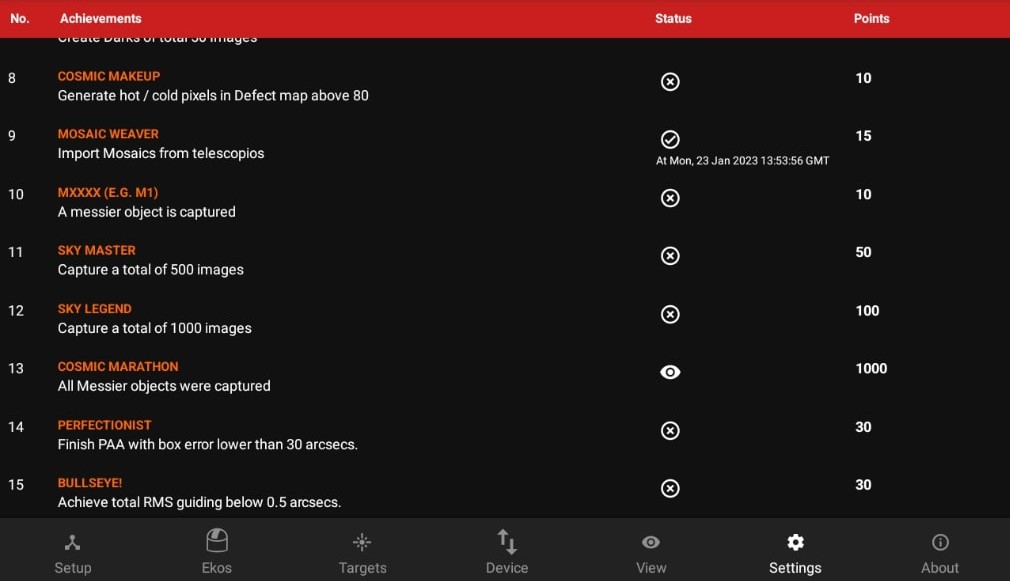This screenshot has height=581, width=1010.
Task: Click the PAA box error description
Action: tap(207, 444)
